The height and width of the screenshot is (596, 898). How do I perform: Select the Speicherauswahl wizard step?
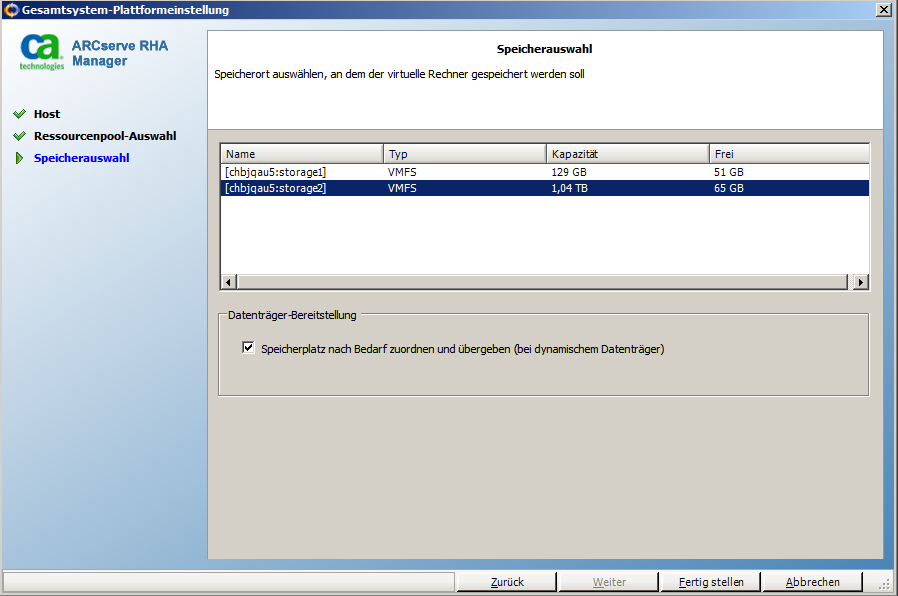tap(81, 158)
